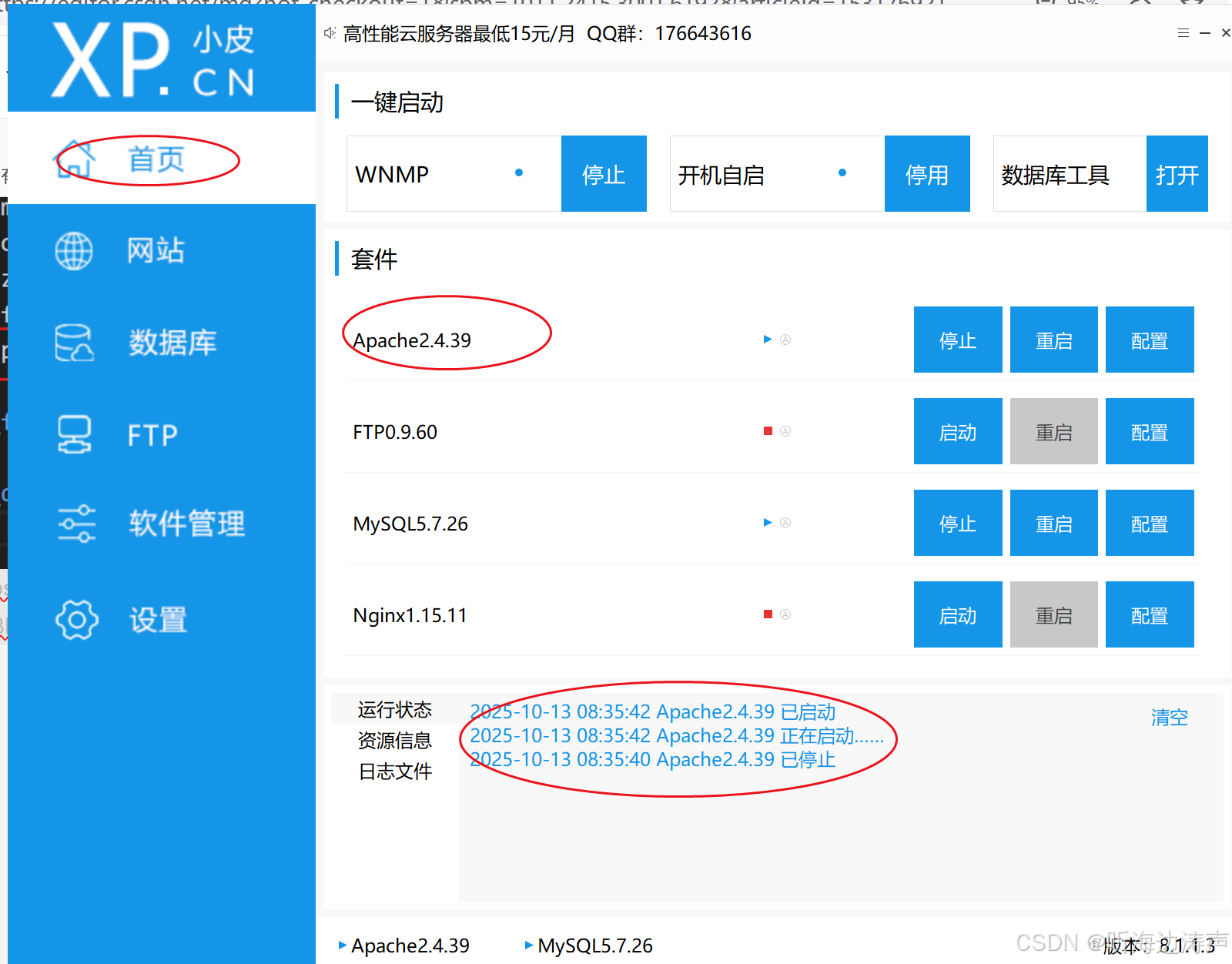The width and height of the screenshot is (1232, 964).
Task: Click 打开 to open 数据库工具
Action: [x=1177, y=173]
